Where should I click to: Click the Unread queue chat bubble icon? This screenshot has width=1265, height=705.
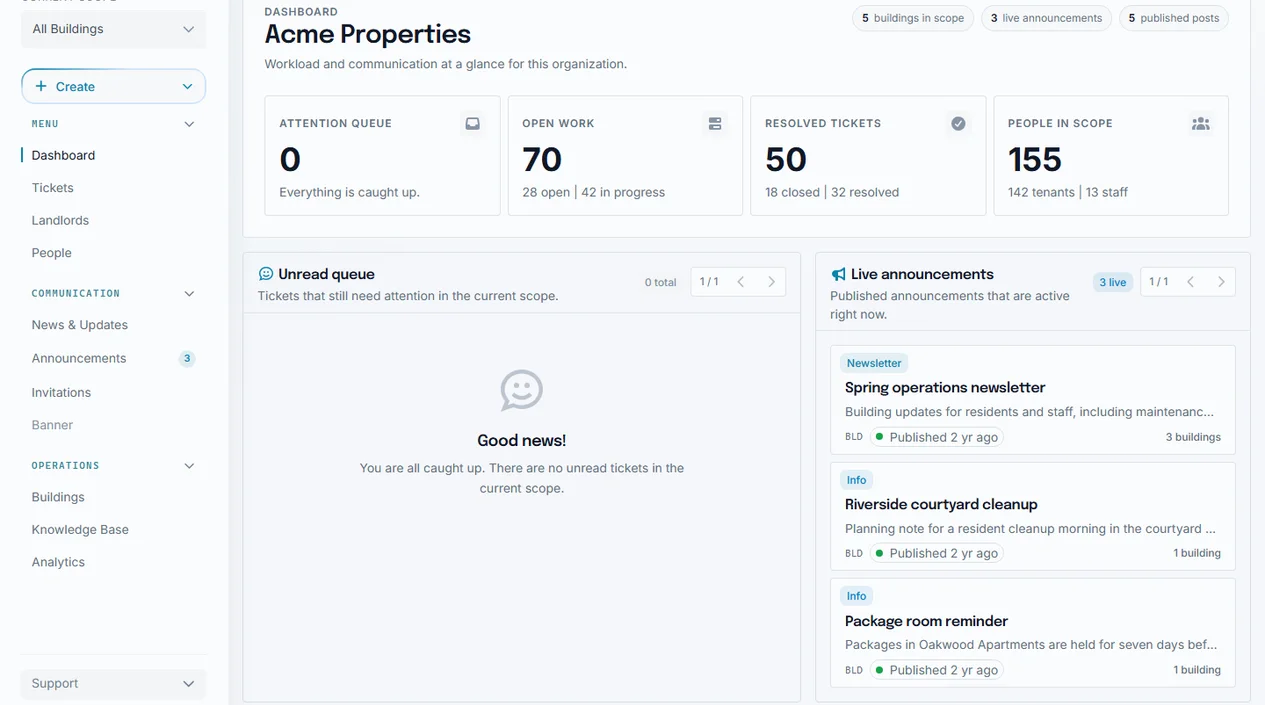coord(266,274)
